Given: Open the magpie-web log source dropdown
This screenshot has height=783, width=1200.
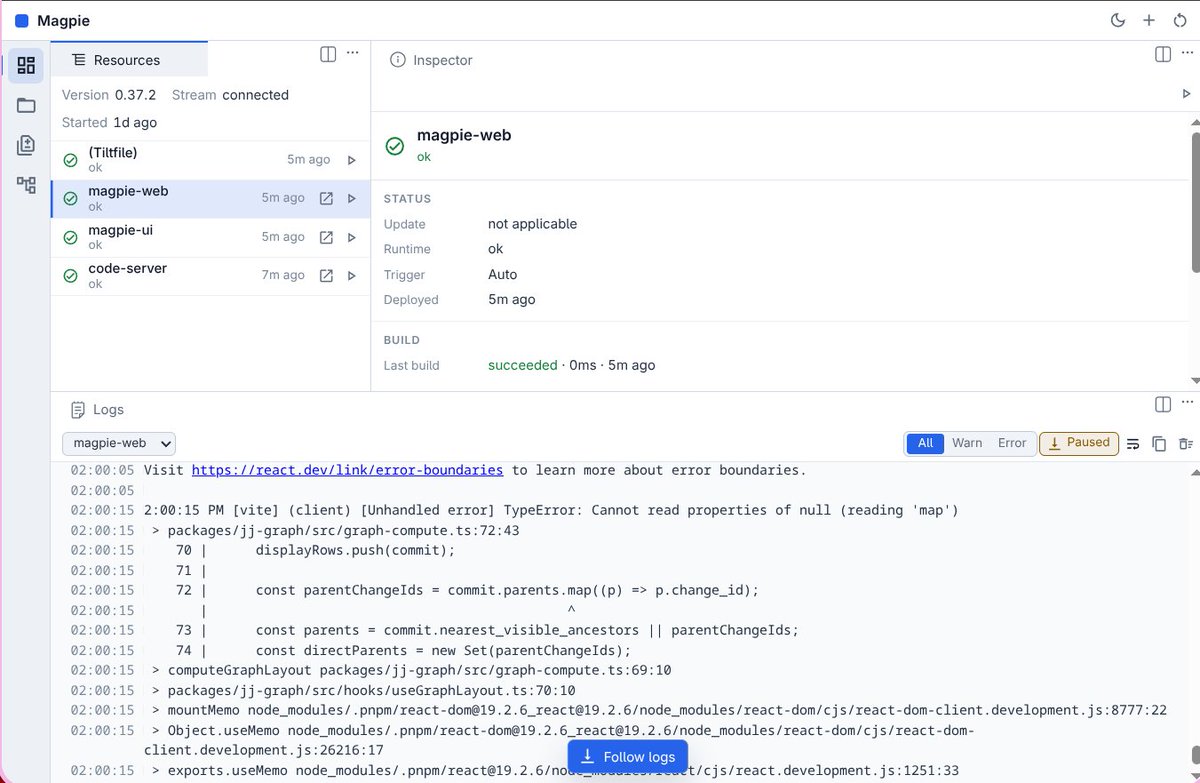Looking at the screenshot, I should pyautogui.click(x=119, y=443).
